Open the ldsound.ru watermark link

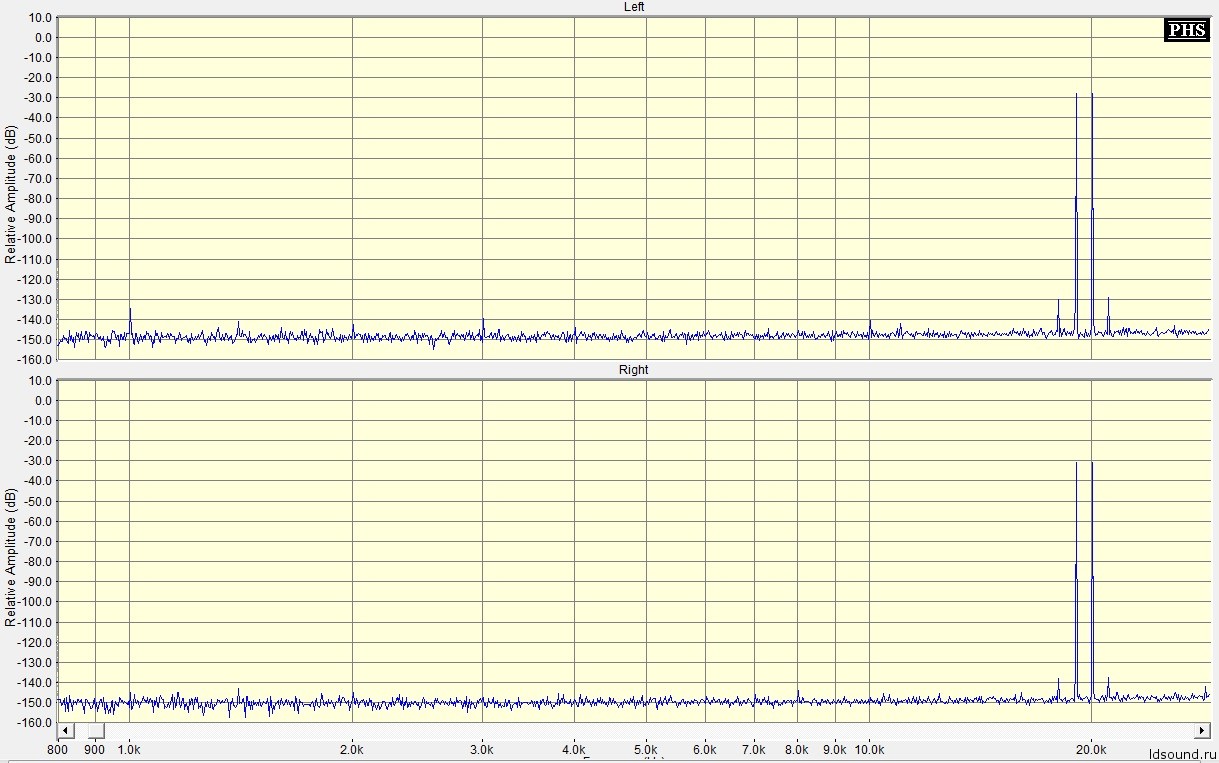coord(1182,753)
